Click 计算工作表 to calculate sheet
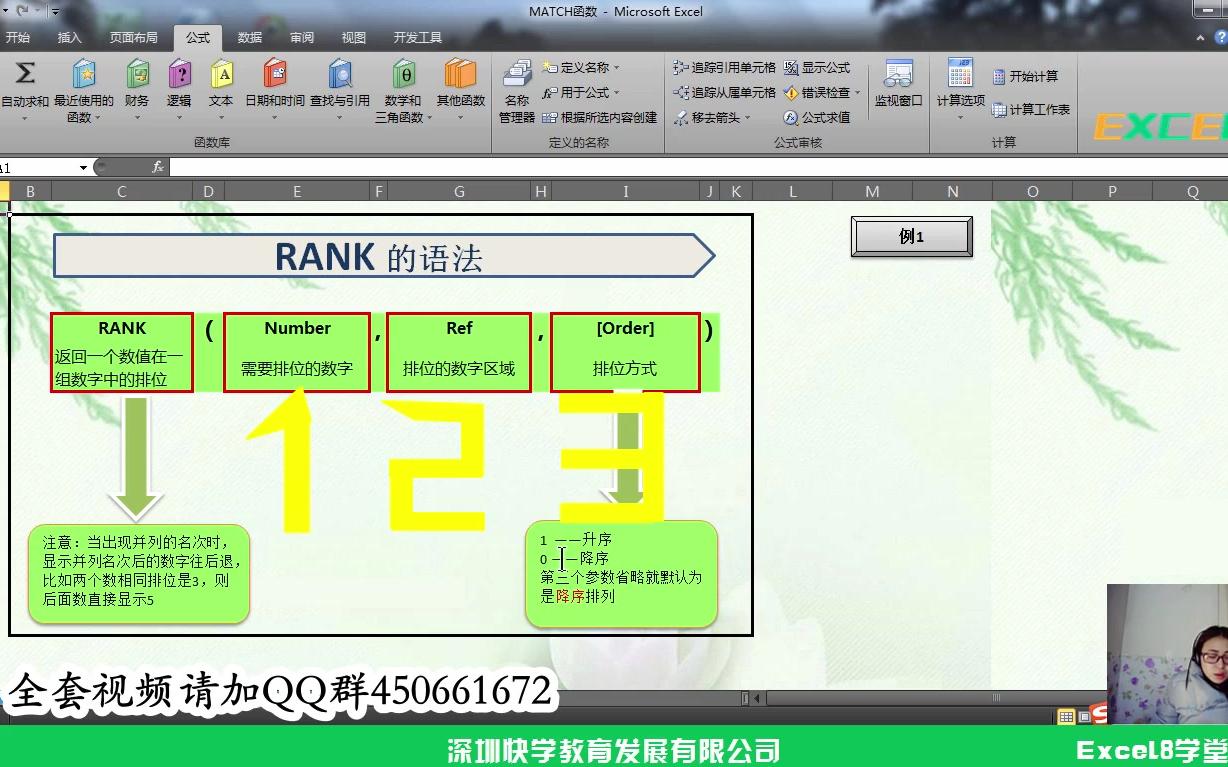 click(1031, 110)
